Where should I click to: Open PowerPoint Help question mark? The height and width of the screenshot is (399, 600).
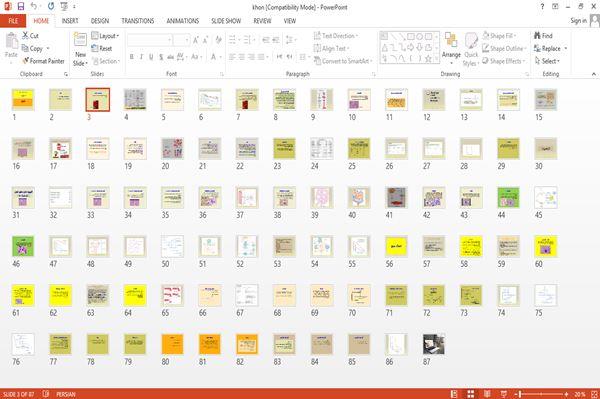point(542,7)
